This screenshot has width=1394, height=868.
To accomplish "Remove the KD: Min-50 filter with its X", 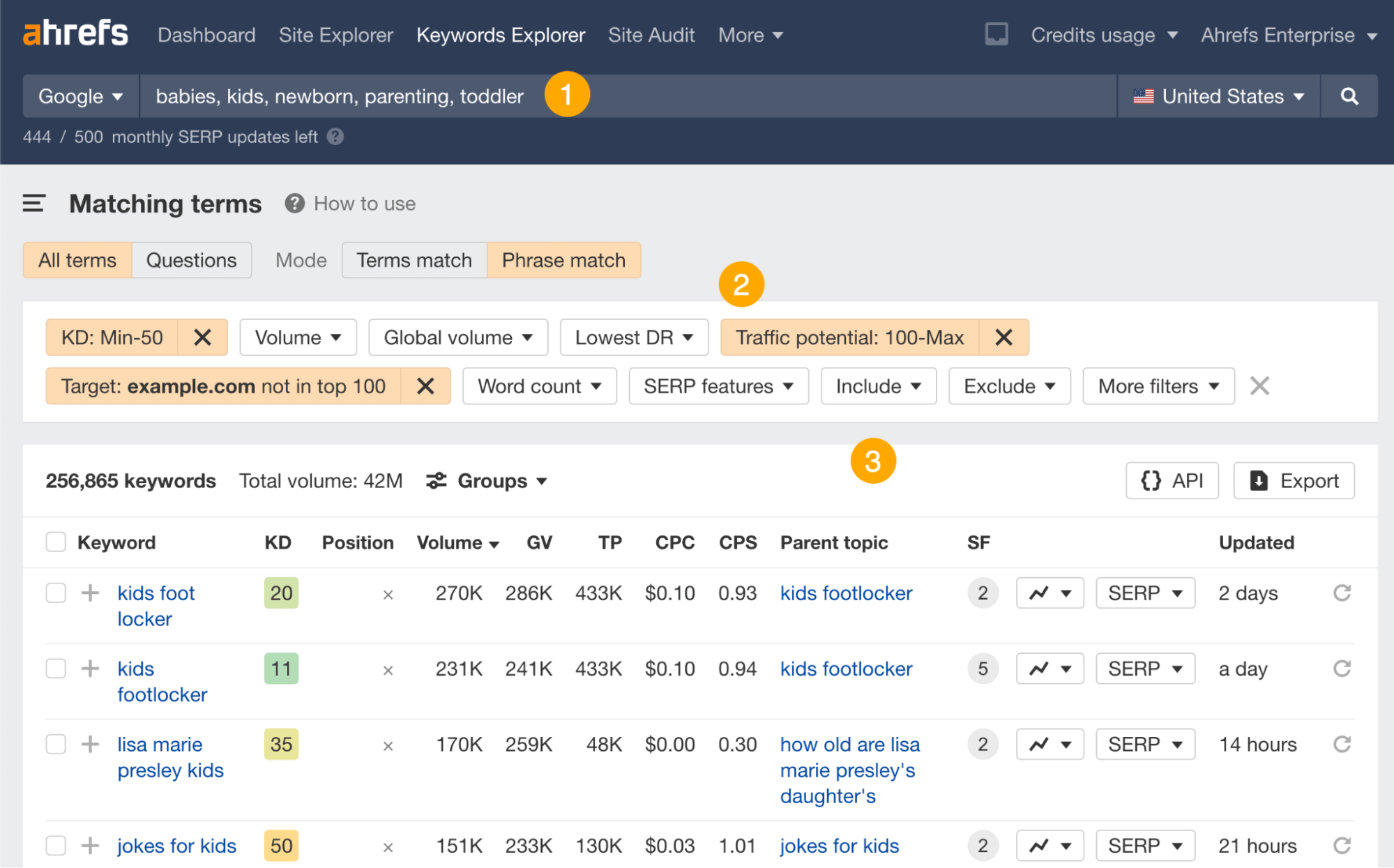I will click(203, 337).
